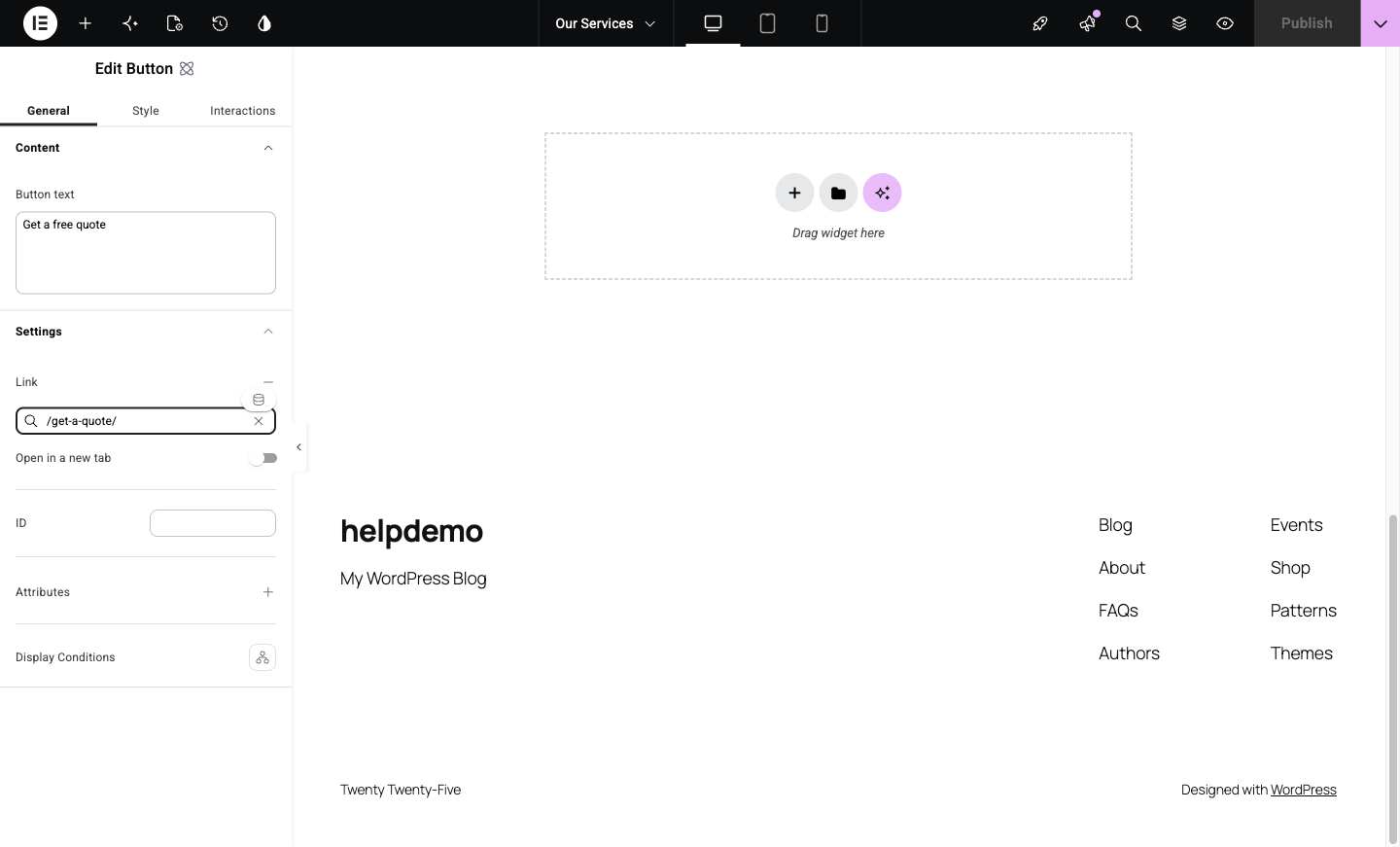Collapse the Link control minus icon
Viewport: 1400px width, 847px height.
click(x=268, y=382)
